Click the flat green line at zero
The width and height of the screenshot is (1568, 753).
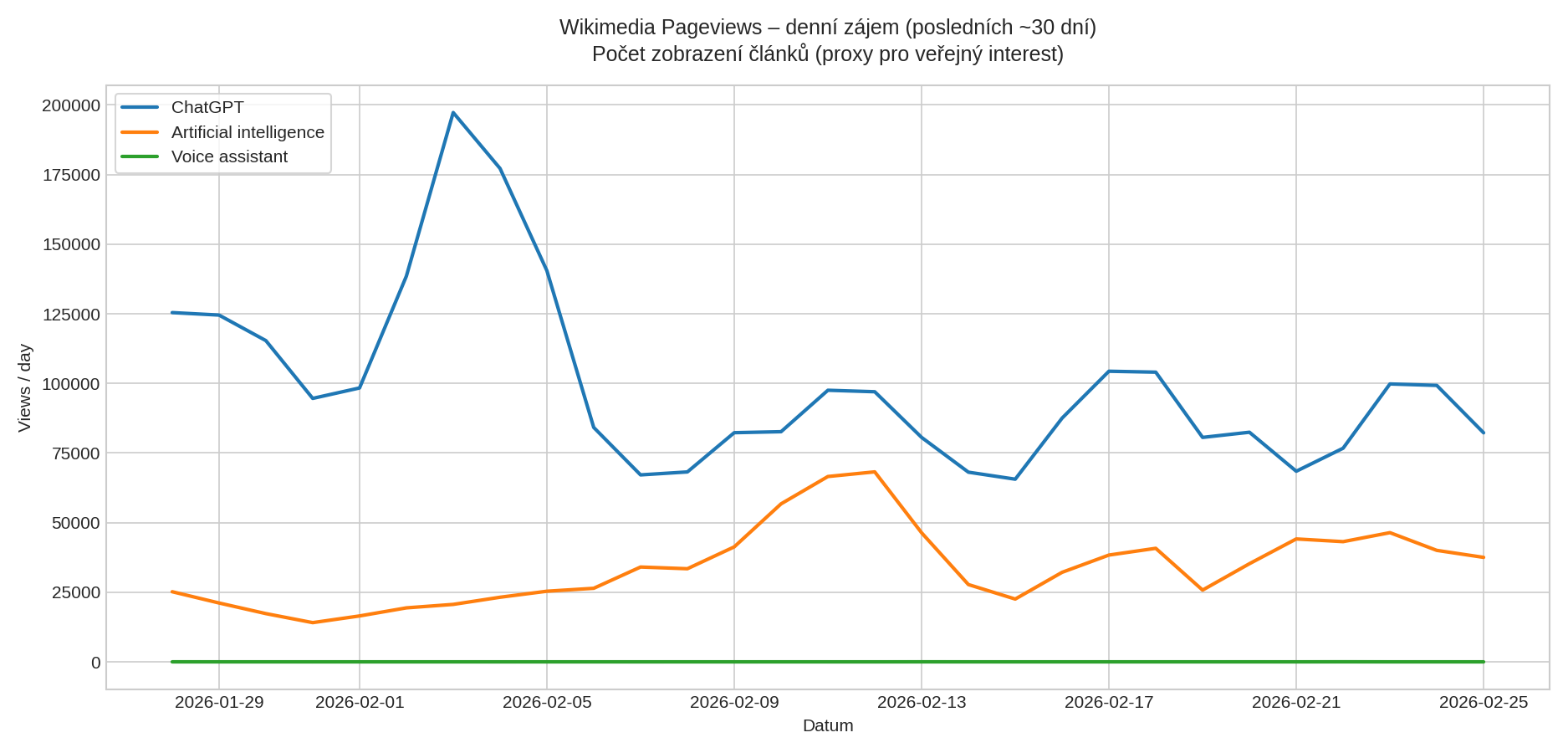point(753,661)
